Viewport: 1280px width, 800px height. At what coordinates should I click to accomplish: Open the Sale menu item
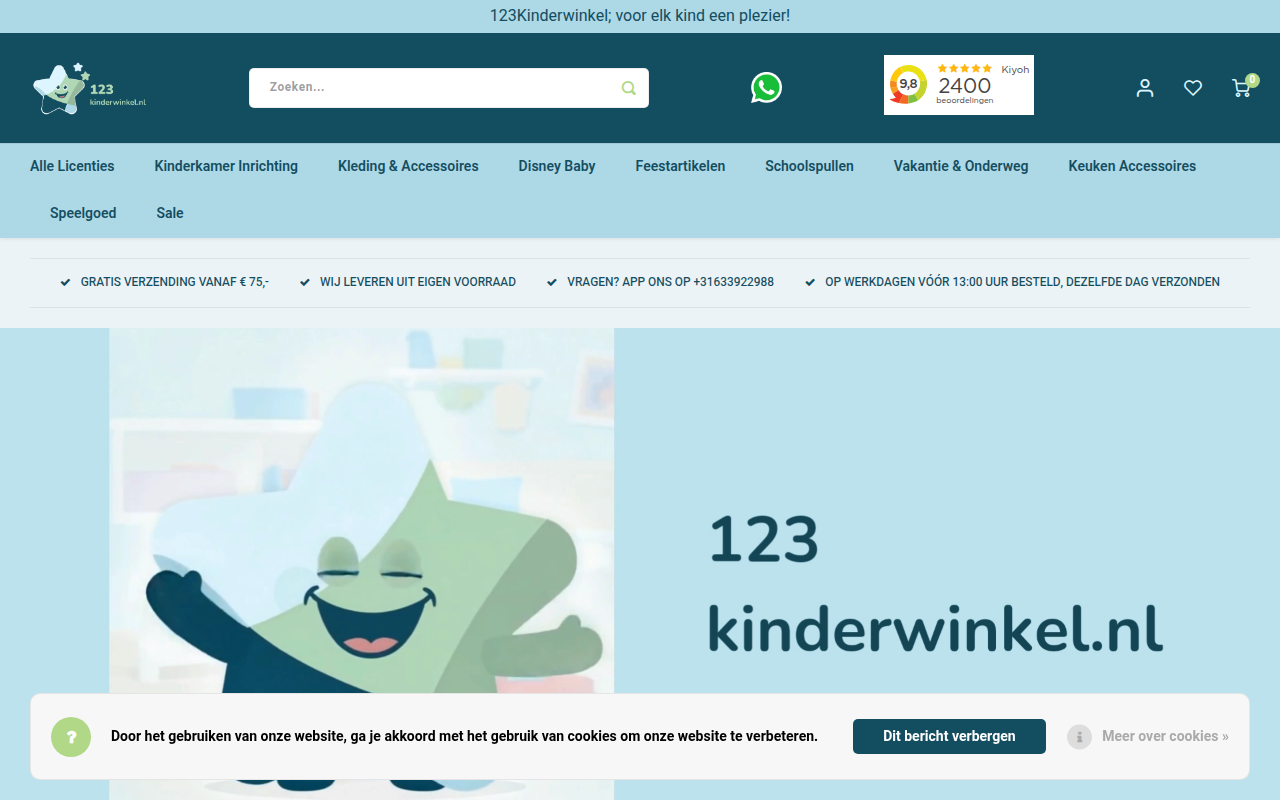point(170,213)
